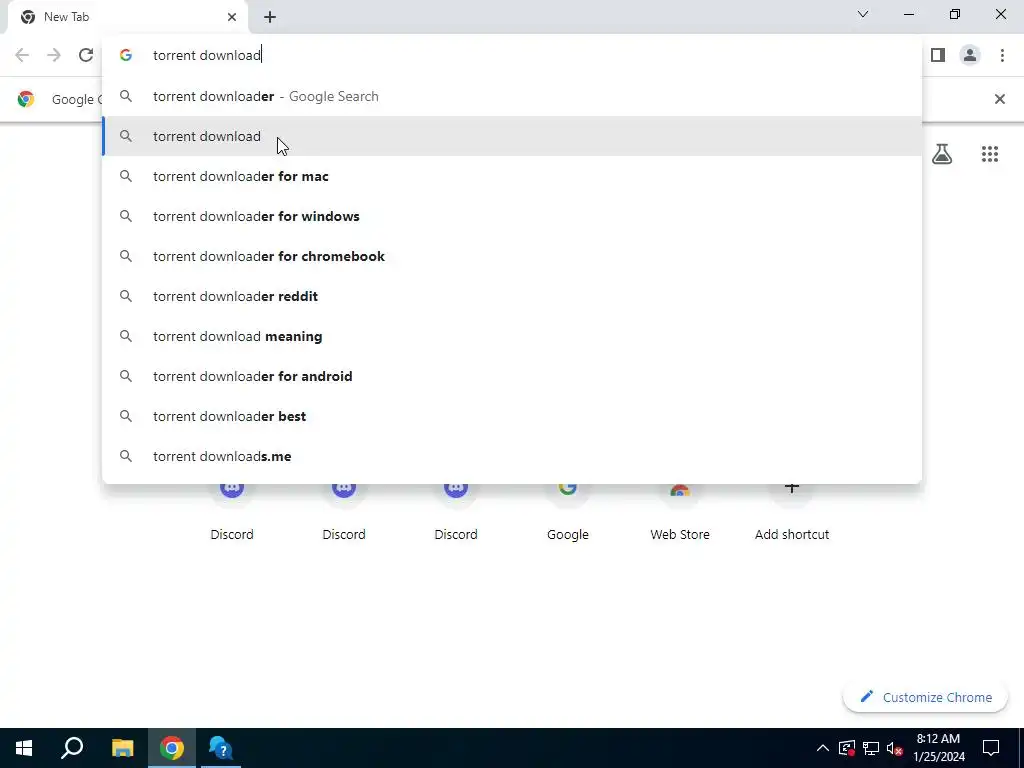Choose 'torrent downloader - Google Search' suggestion

tap(512, 96)
